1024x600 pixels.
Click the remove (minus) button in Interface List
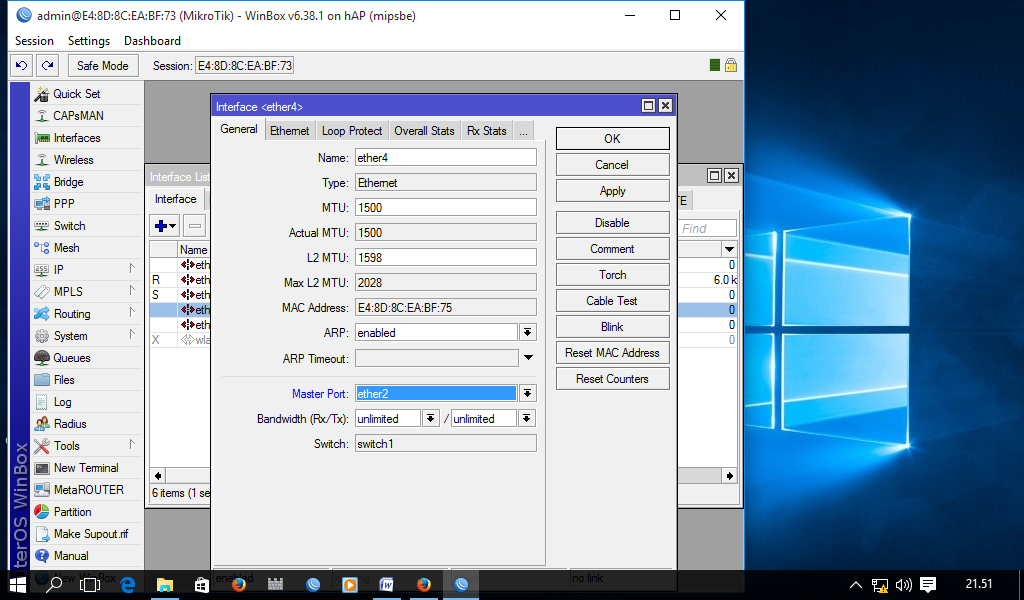point(195,226)
